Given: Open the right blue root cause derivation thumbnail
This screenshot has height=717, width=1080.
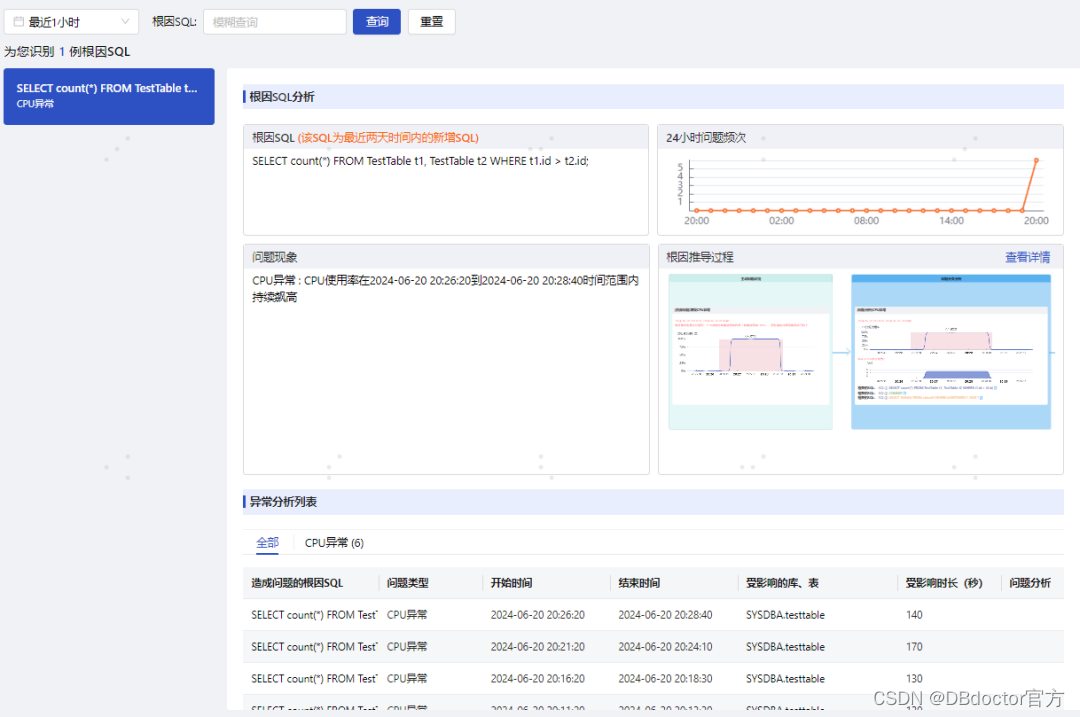Looking at the screenshot, I should click(951, 352).
